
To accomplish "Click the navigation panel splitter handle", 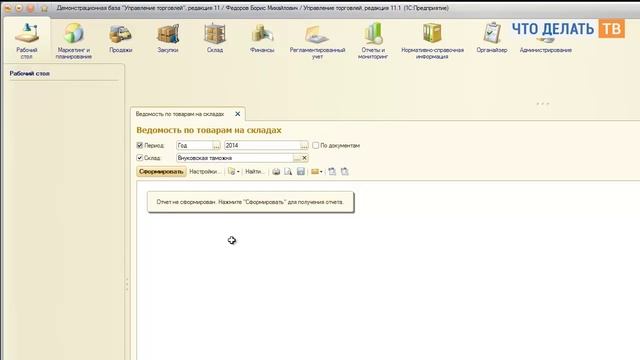I will (x=127, y=284).
